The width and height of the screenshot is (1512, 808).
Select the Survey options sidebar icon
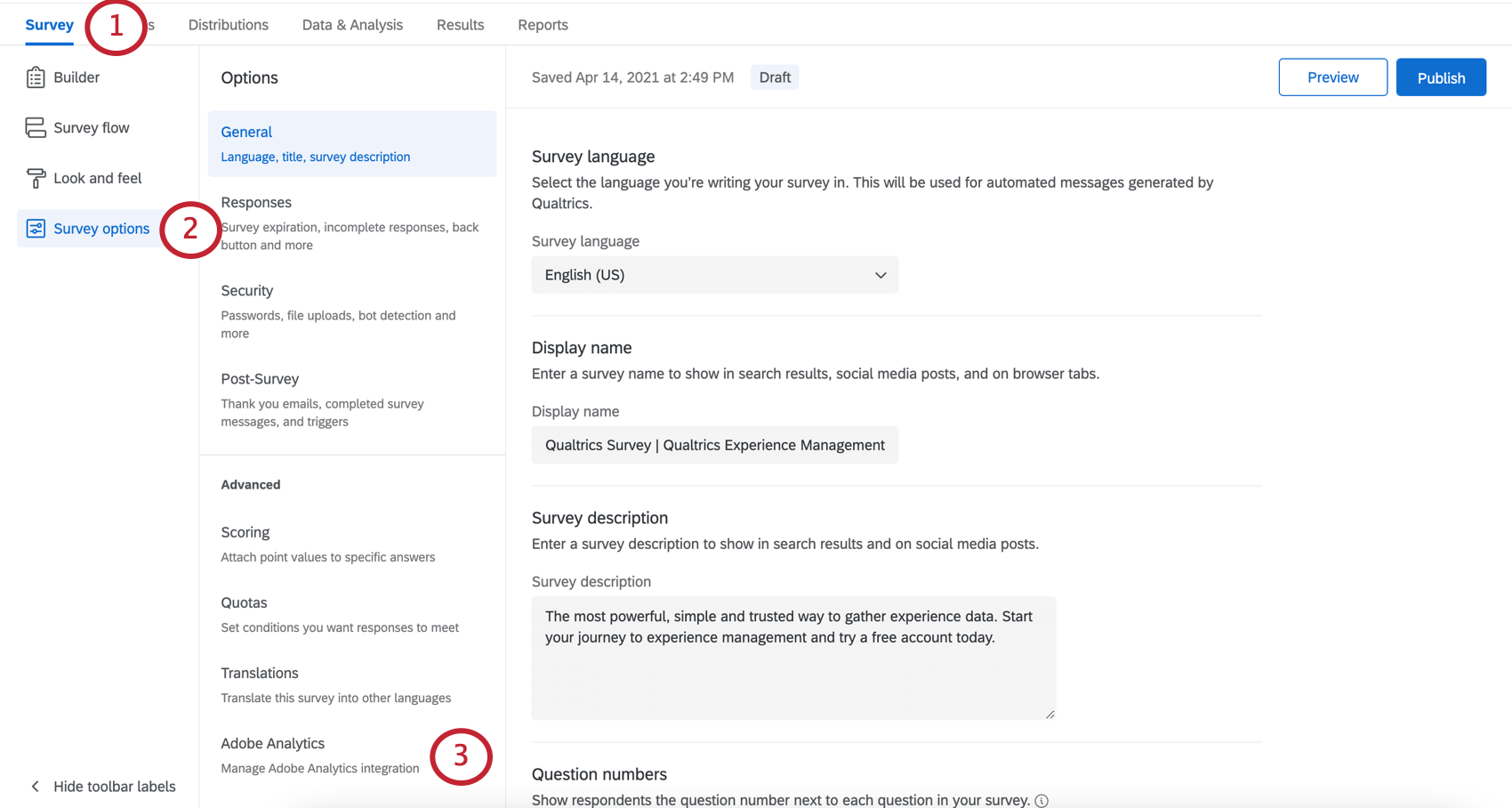coord(35,228)
